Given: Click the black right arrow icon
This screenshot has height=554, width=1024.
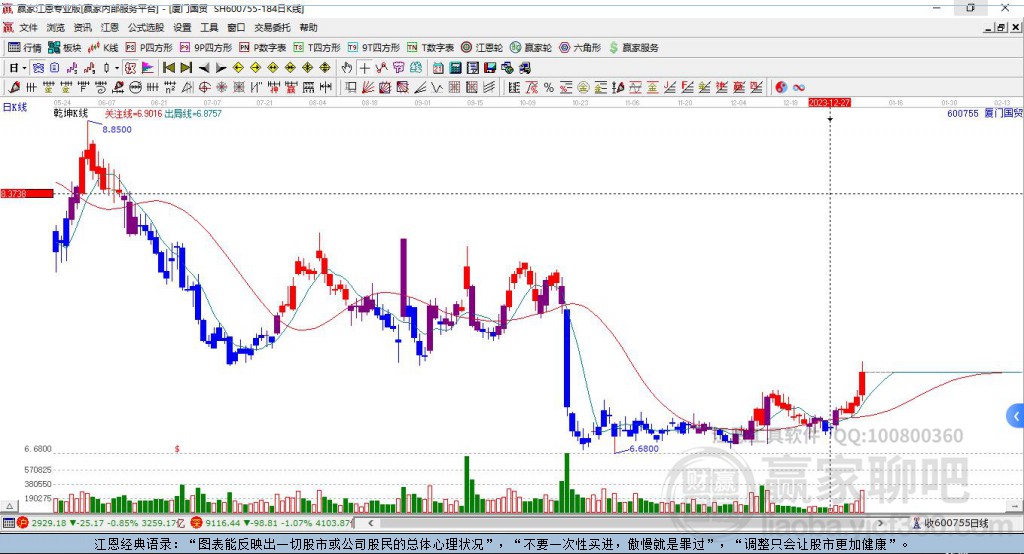Looking at the screenshot, I should click(x=221, y=68).
